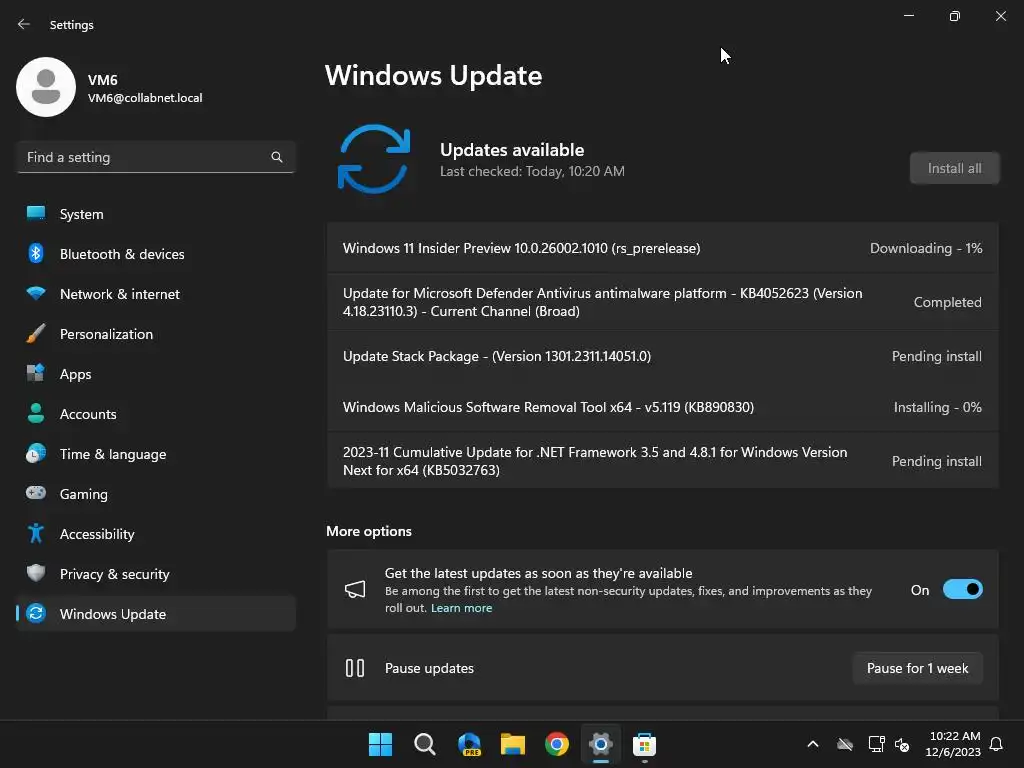Click the Personalization paintbrush icon

point(36,334)
